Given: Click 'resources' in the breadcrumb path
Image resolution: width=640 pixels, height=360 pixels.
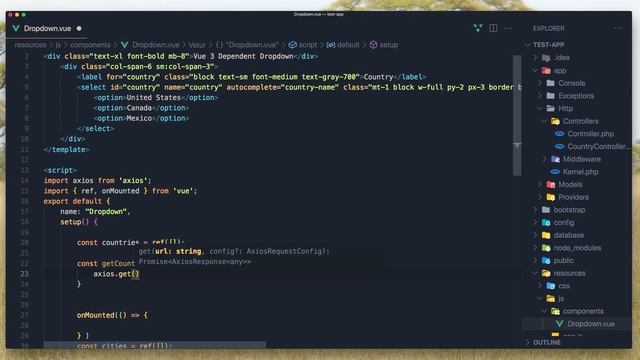Looking at the screenshot, I should pyautogui.click(x=30, y=44).
